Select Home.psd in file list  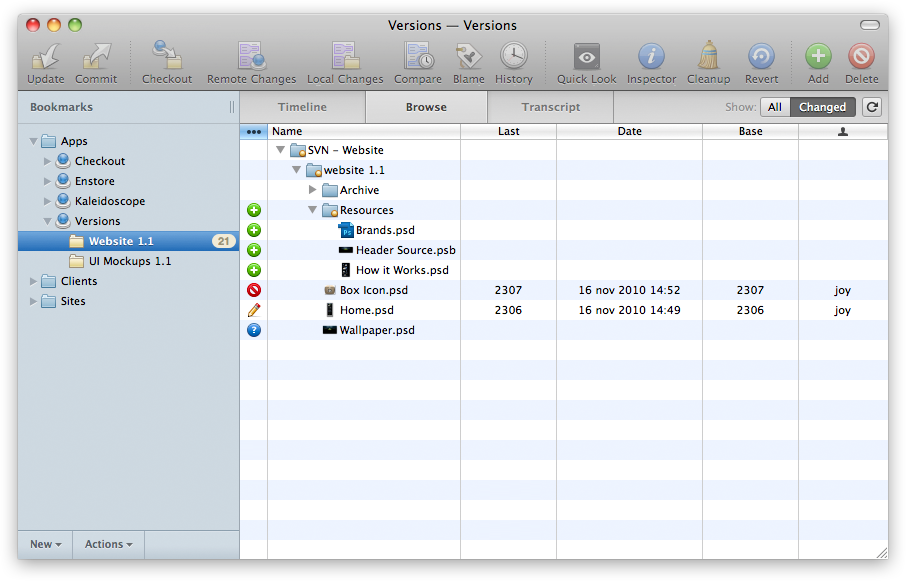pyautogui.click(x=366, y=310)
